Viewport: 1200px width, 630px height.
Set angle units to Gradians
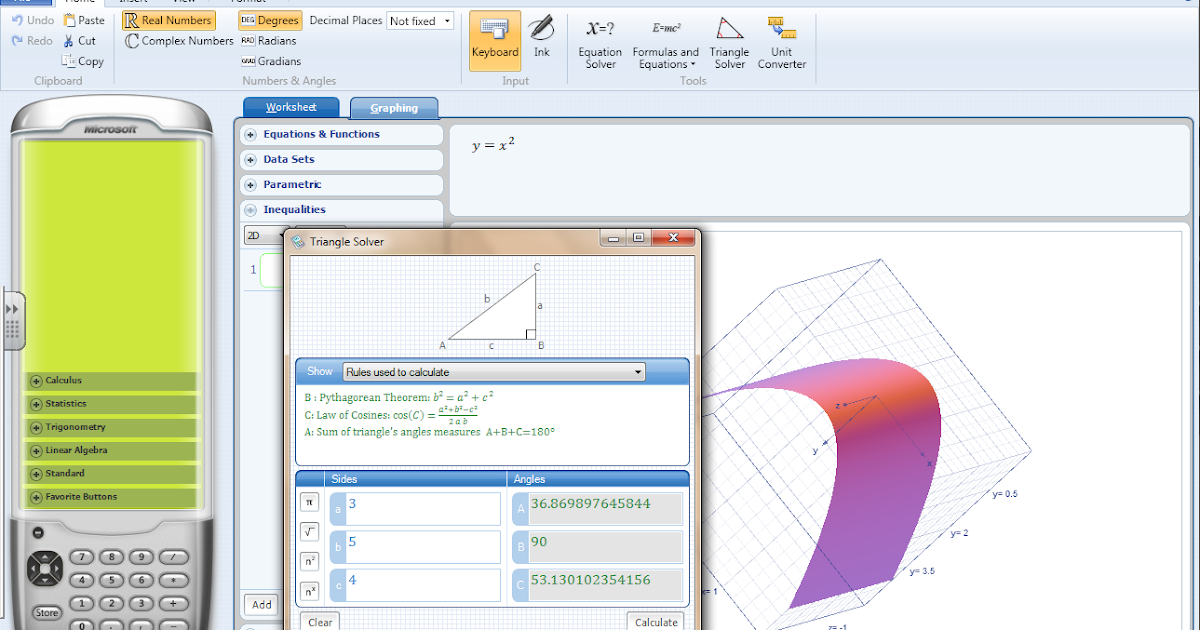click(271, 61)
